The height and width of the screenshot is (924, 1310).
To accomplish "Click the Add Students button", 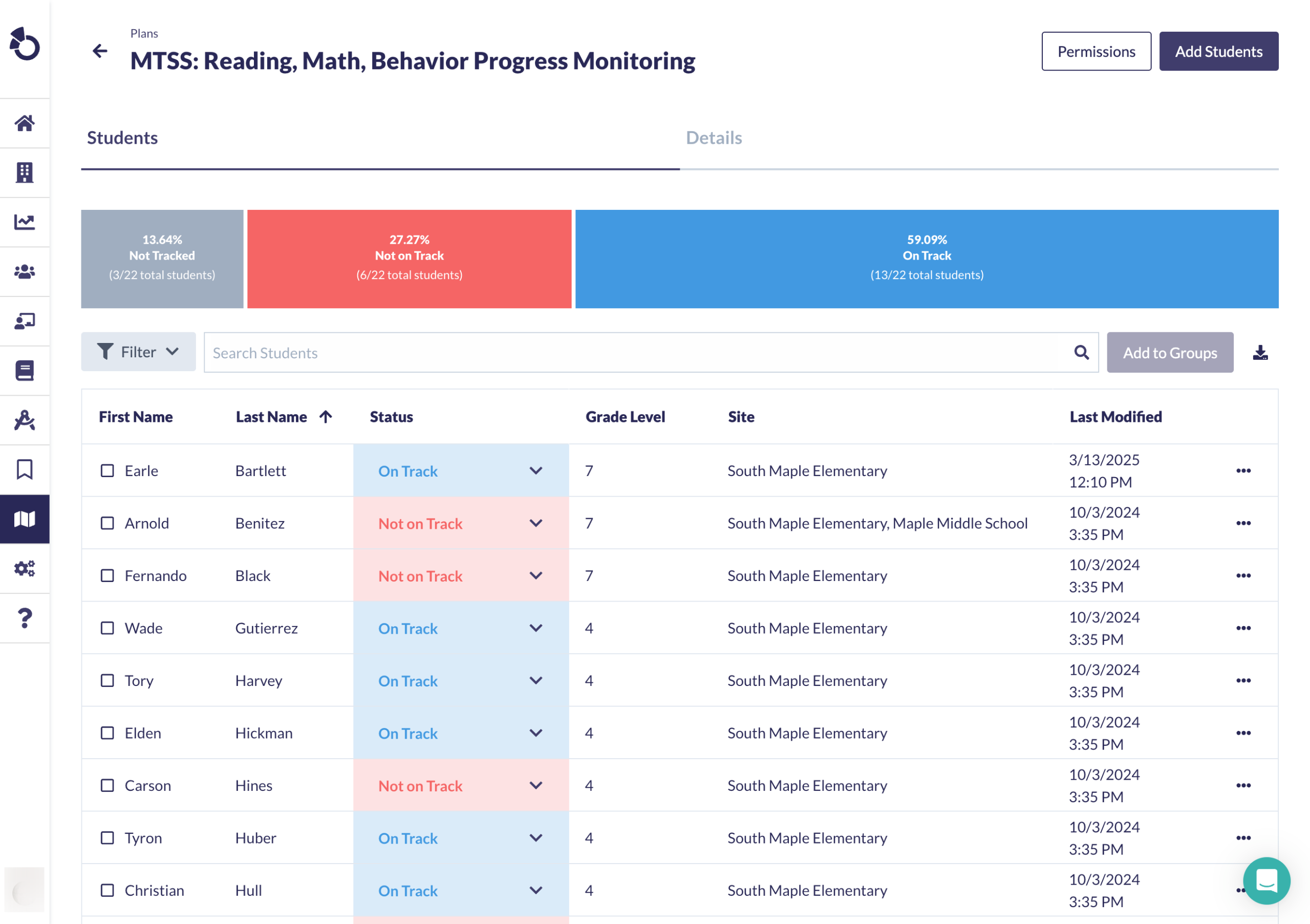I will point(1218,51).
